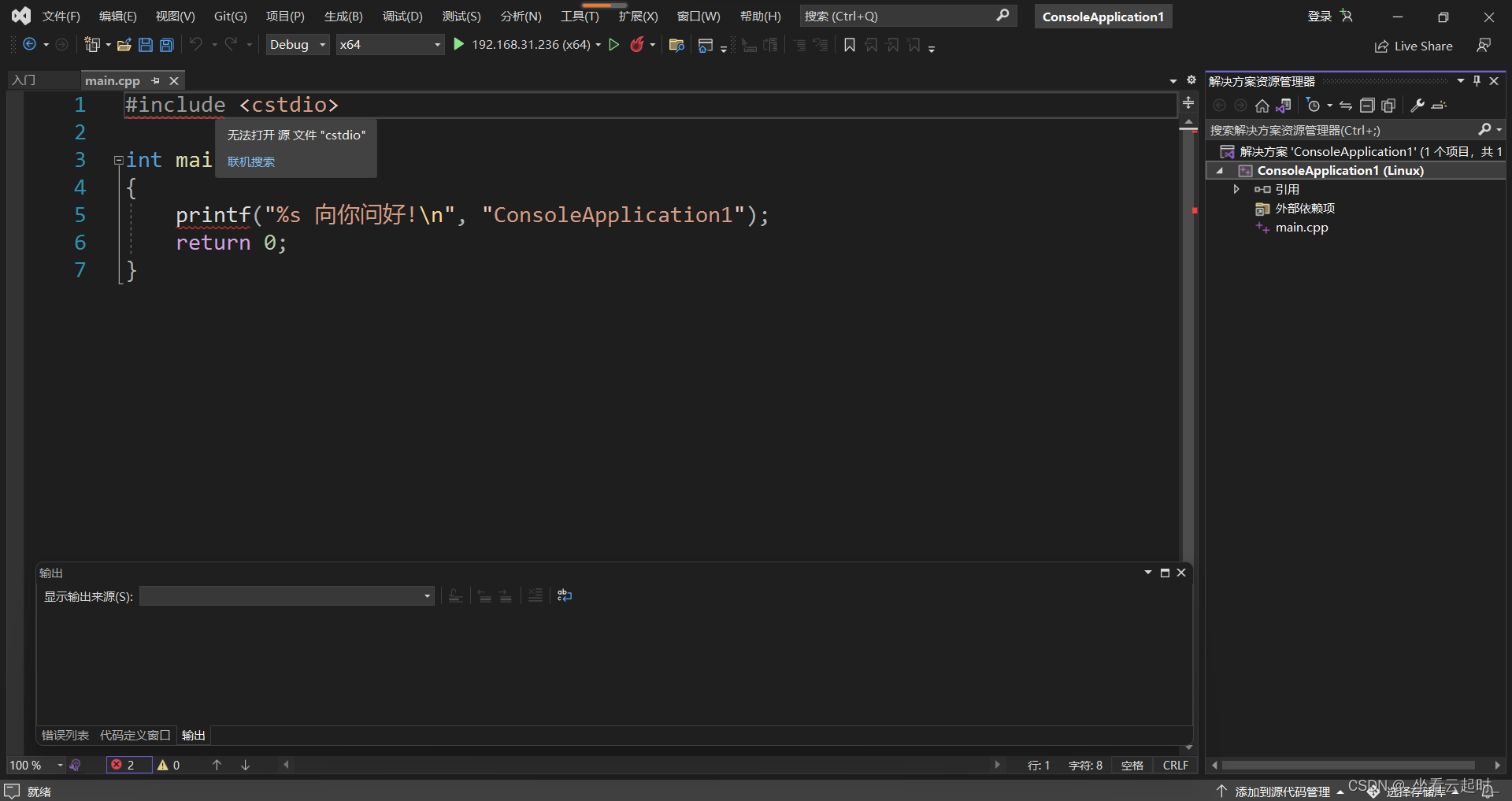Open the Solution Explorer search icon
Viewport: 1512px width, 801px height.
(1485, 129)
